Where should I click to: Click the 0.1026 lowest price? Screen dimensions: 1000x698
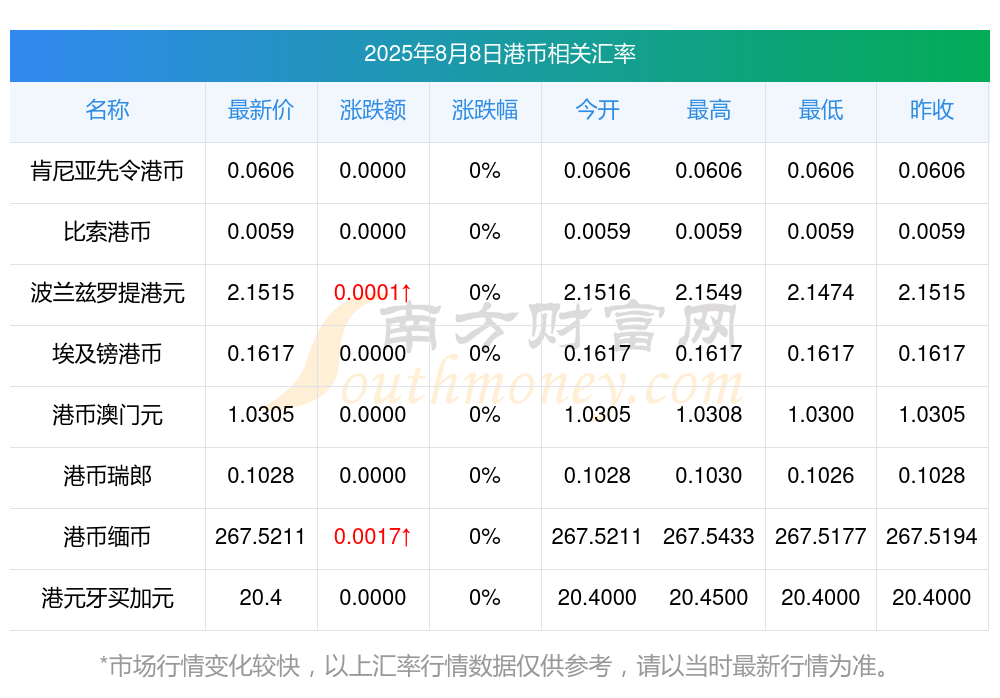(x=821, y=476)
